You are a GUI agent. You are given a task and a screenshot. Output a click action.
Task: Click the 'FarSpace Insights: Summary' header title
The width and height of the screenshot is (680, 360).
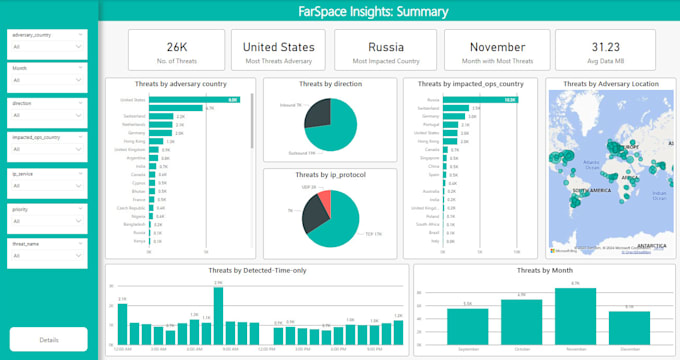[x=373, y=11]
